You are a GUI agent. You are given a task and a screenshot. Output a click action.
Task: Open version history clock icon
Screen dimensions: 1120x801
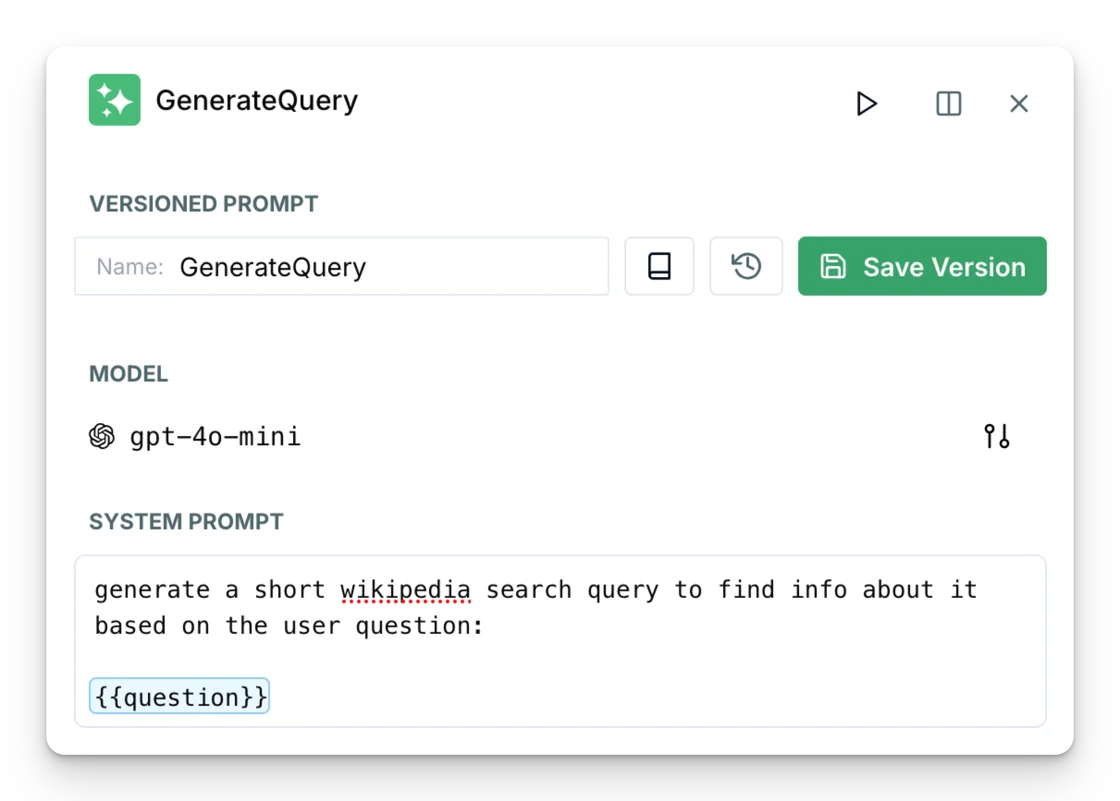pyautogui.click(x=746, y=266)
